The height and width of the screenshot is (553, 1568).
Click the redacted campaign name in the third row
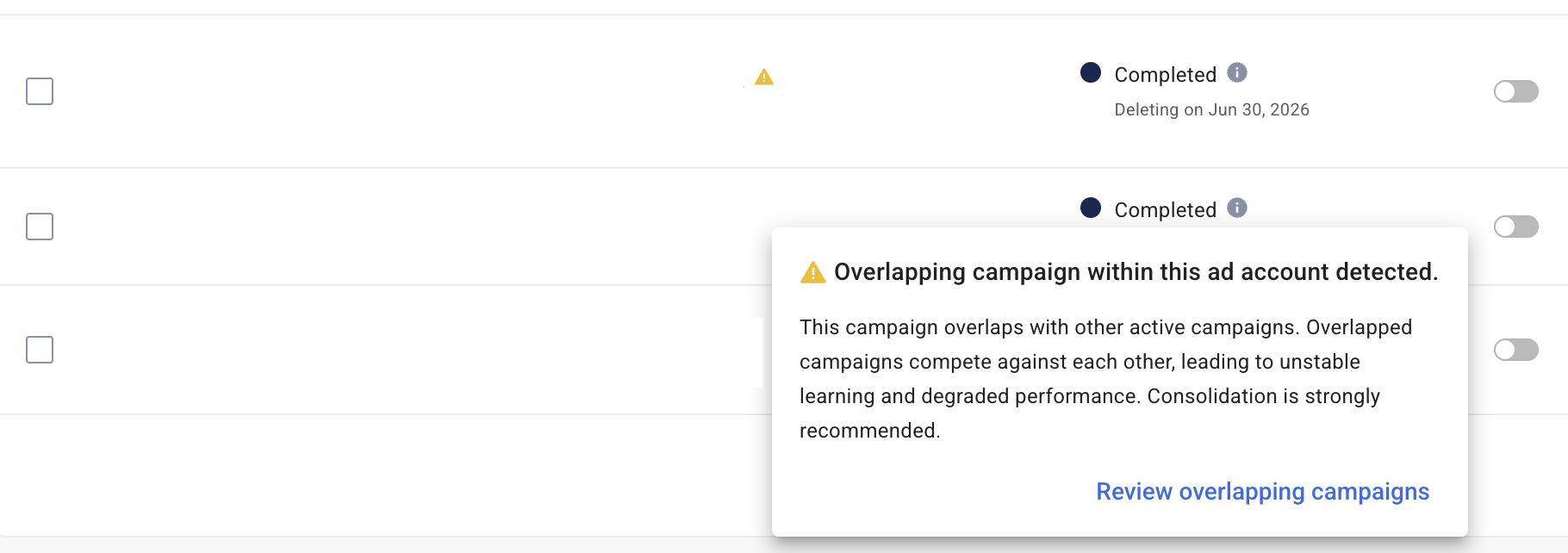click(x=415, y=352)
